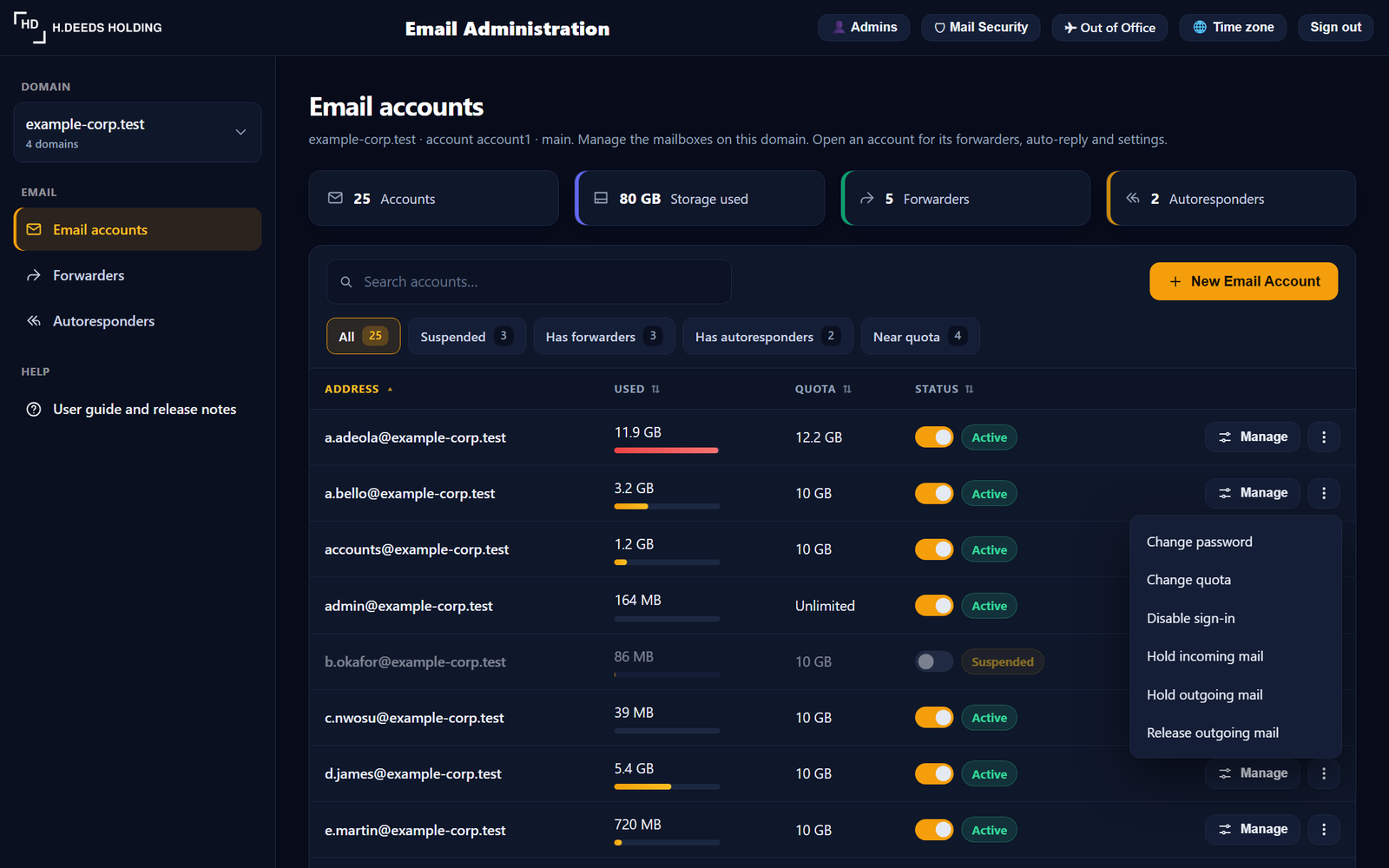Choose Change password from the context menu

(x=1235, y=542)
